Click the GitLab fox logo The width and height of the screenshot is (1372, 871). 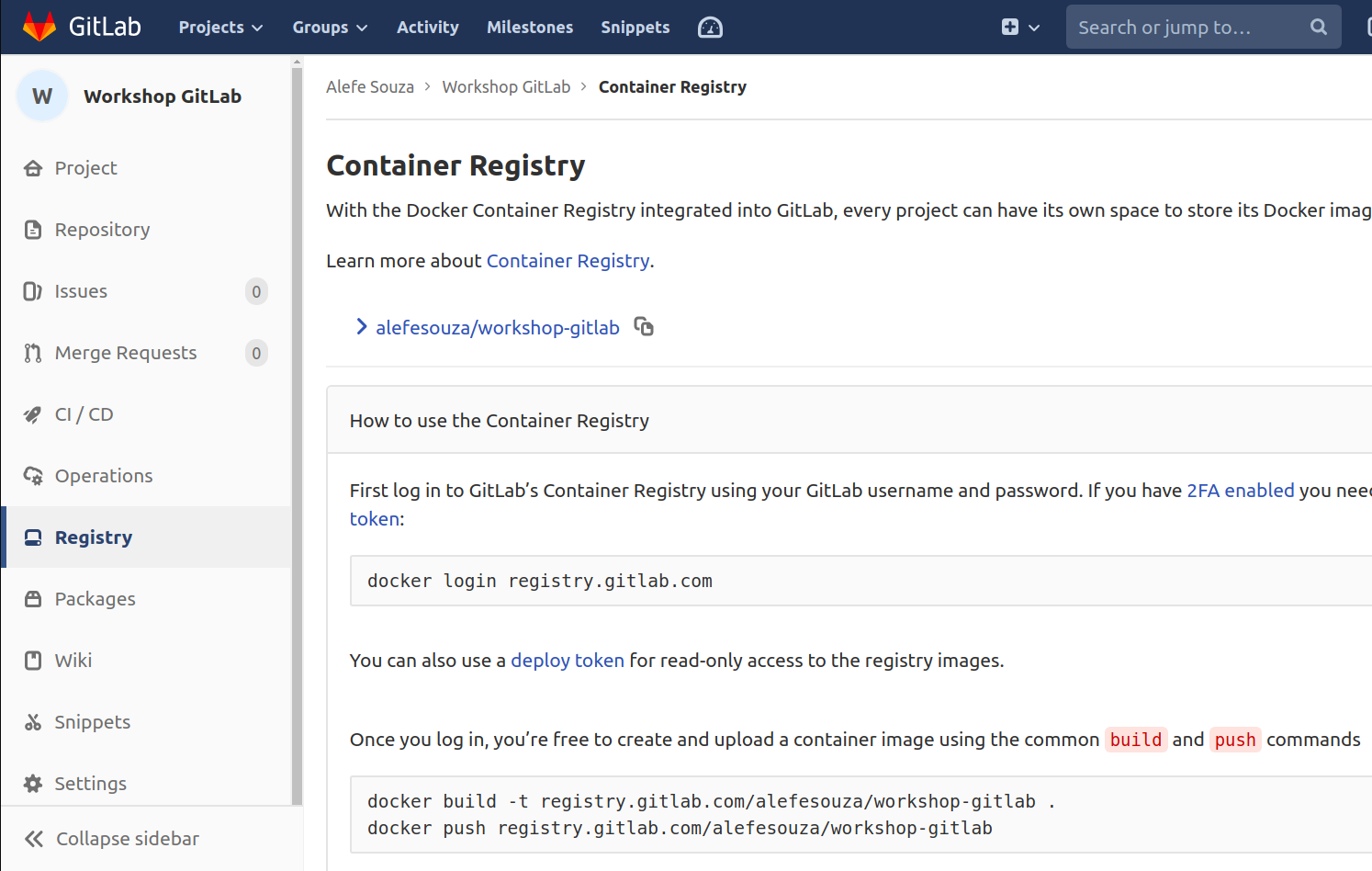[x=39, y=27]
